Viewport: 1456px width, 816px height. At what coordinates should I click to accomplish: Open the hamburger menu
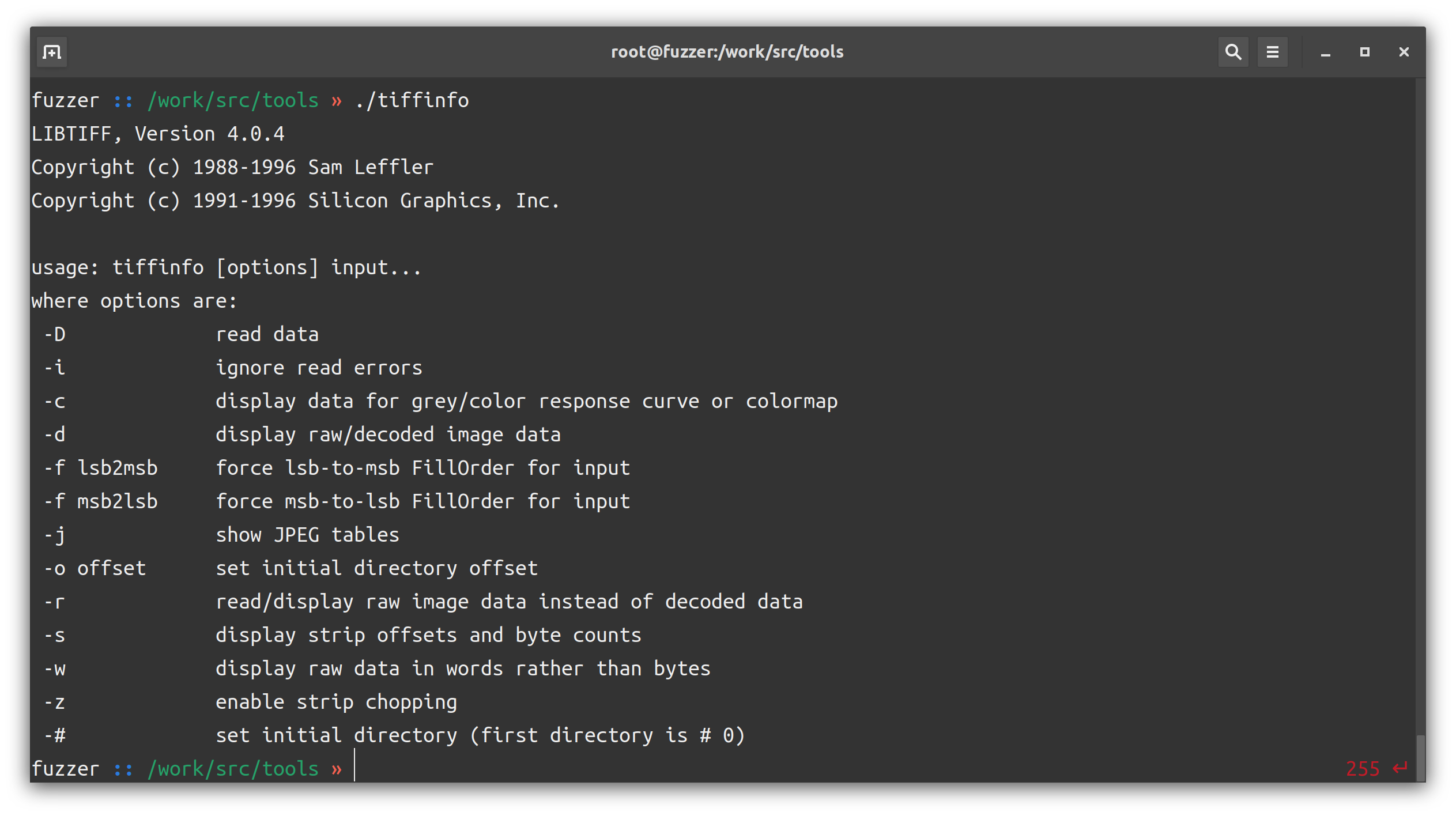[x=1272, y=52]
